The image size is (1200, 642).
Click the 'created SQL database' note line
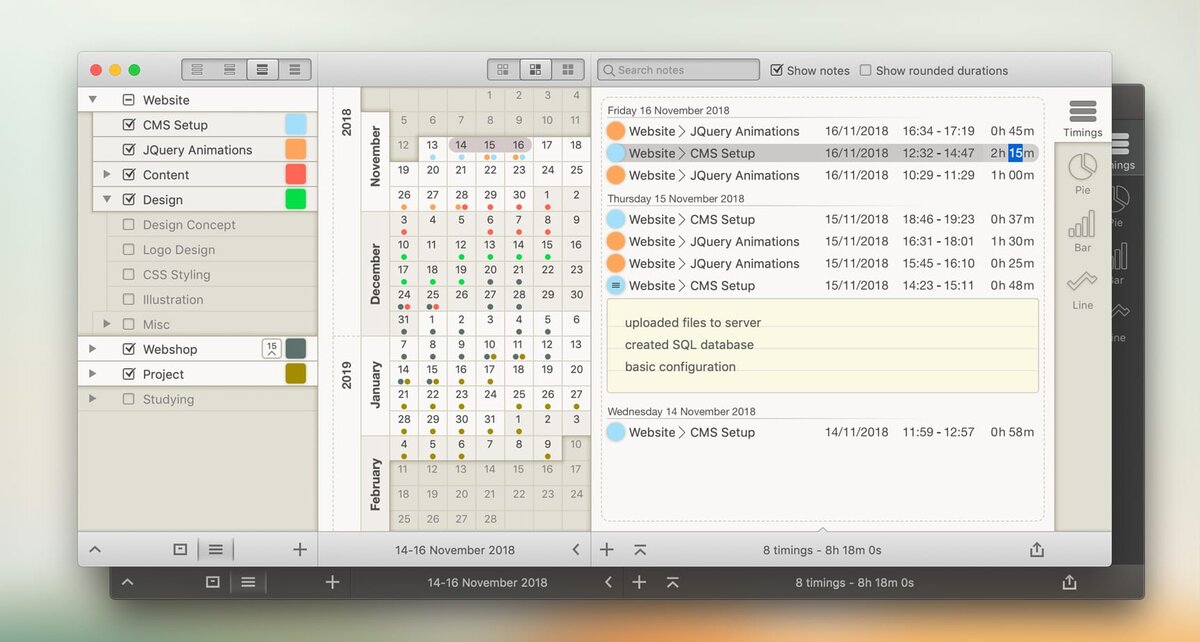point(689,345)
